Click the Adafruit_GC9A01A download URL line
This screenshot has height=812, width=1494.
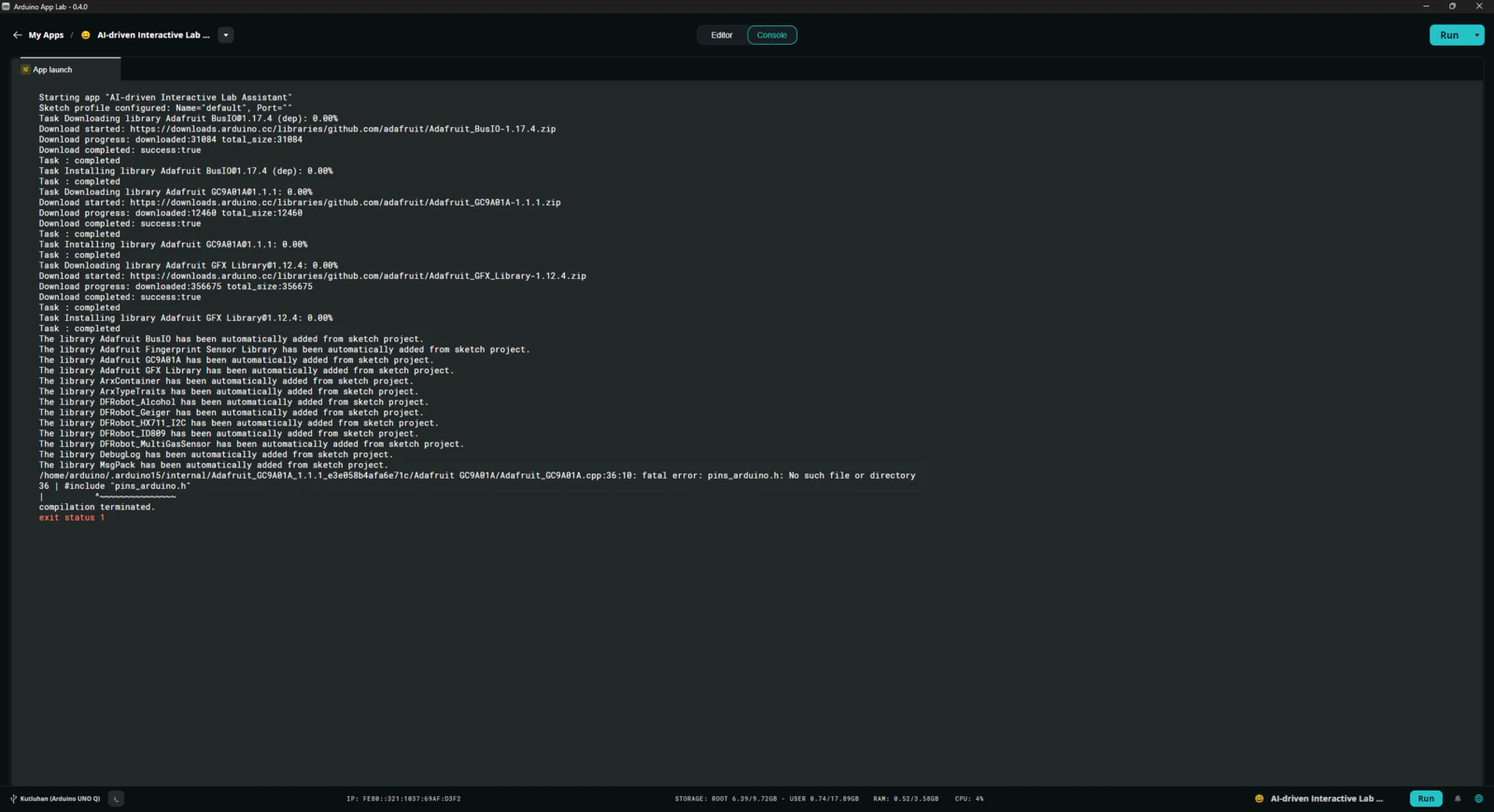tap(300, 203)
